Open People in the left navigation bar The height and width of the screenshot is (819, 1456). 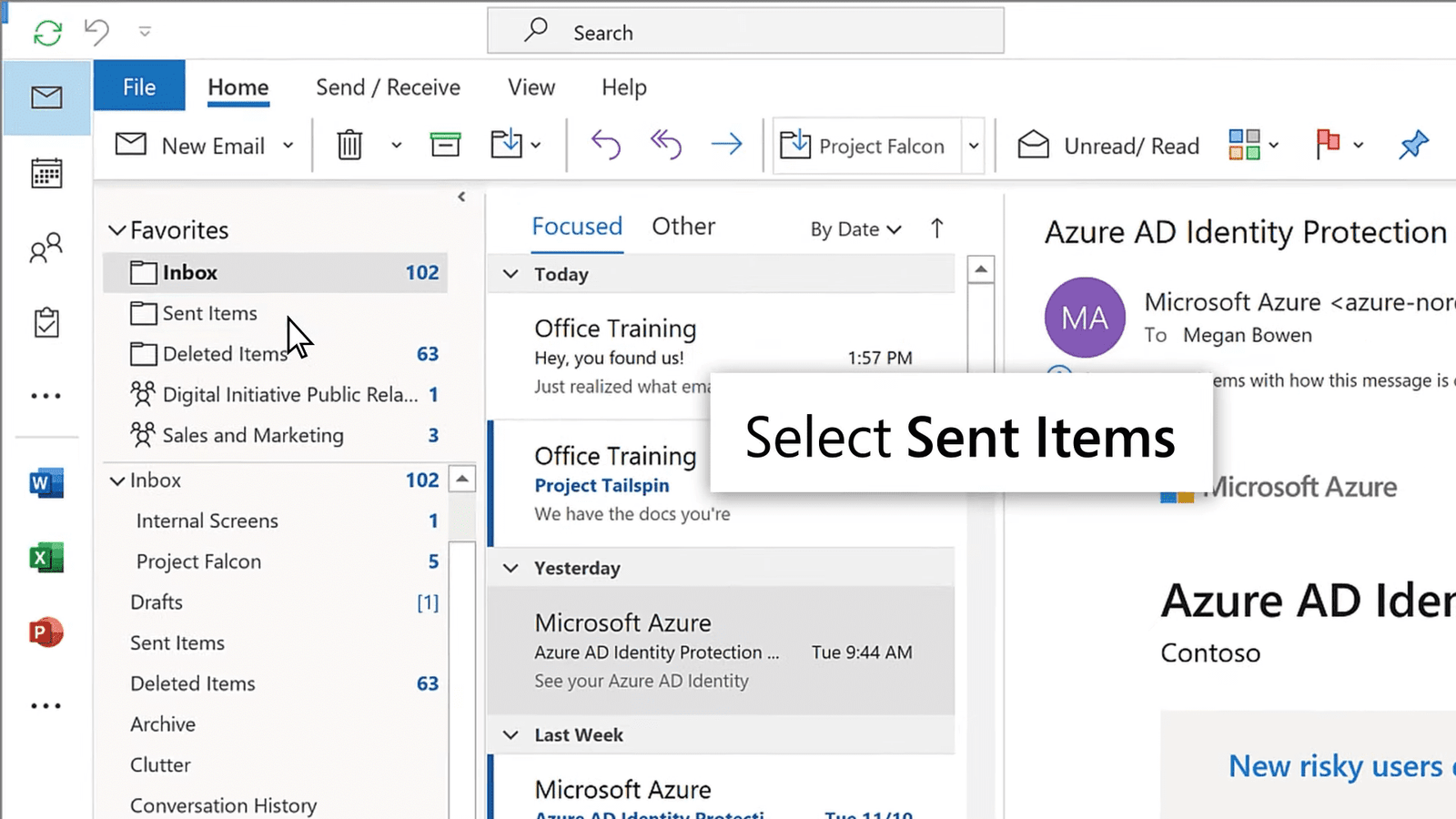[46, 248]
